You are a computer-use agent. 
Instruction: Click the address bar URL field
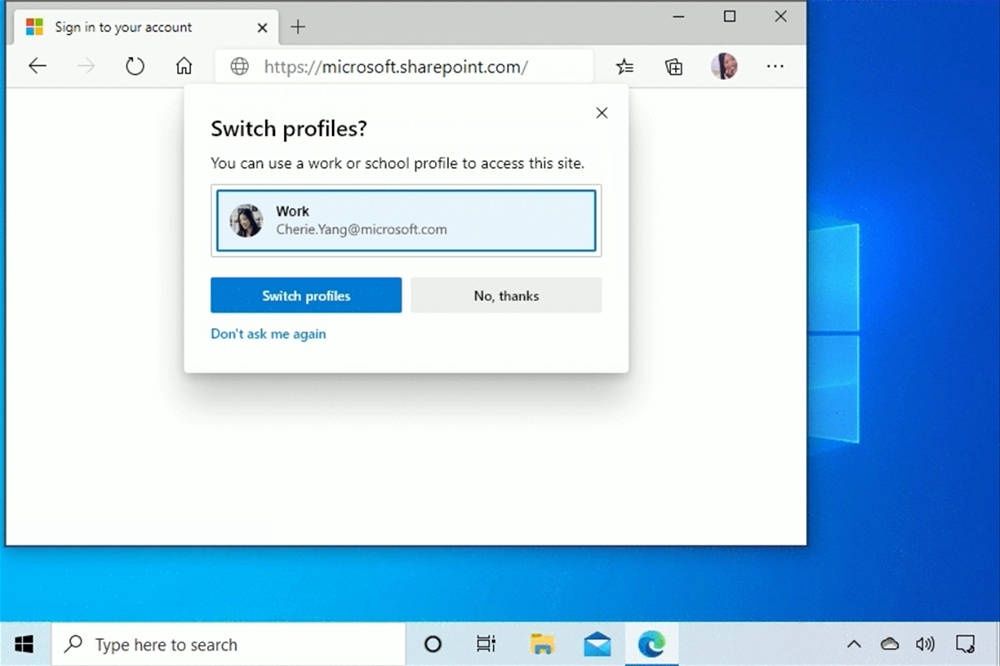pyautogui.click(x=404, y=66)
